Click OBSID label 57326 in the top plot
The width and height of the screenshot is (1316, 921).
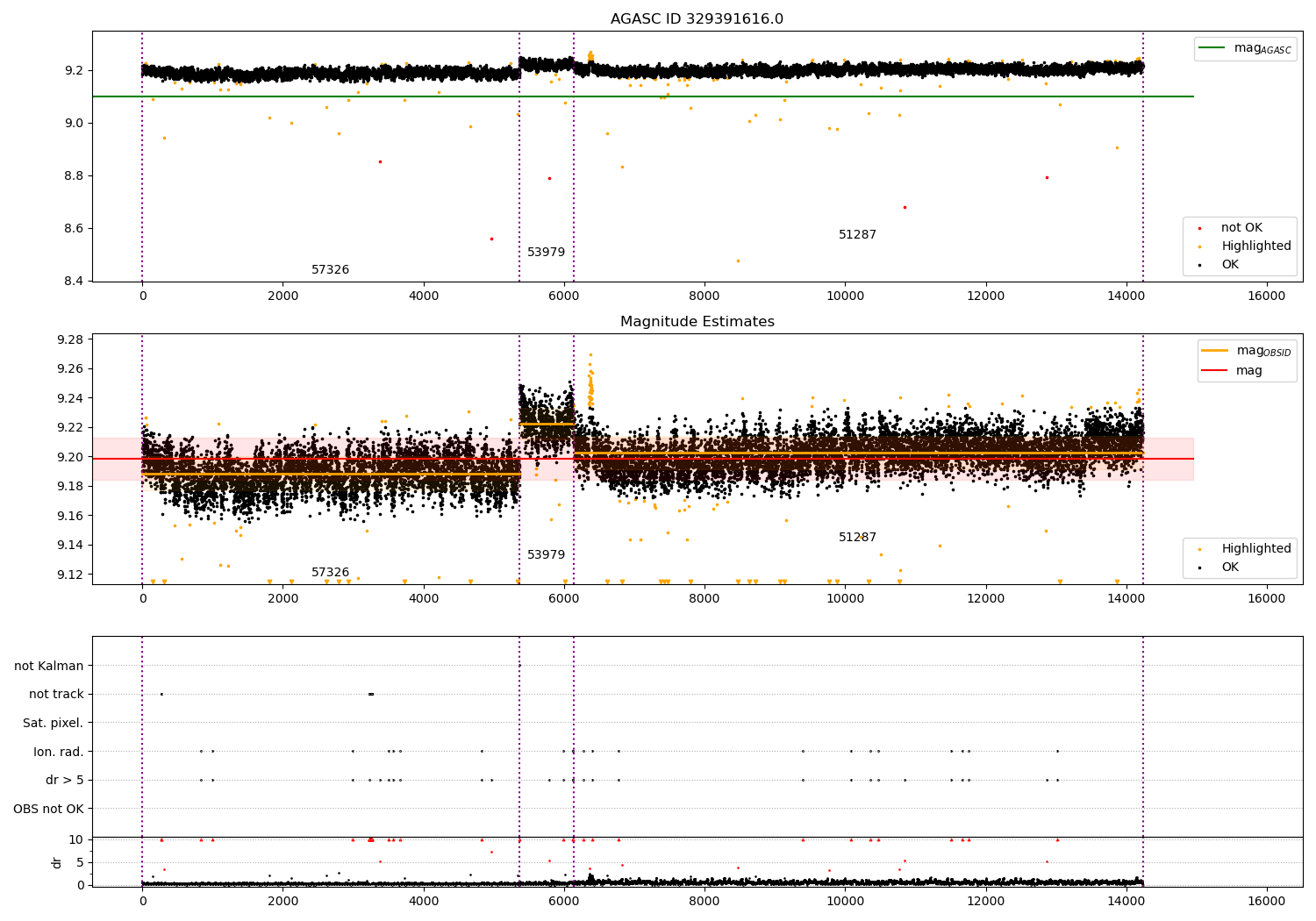pyautogui.click(x=330, y=270)
